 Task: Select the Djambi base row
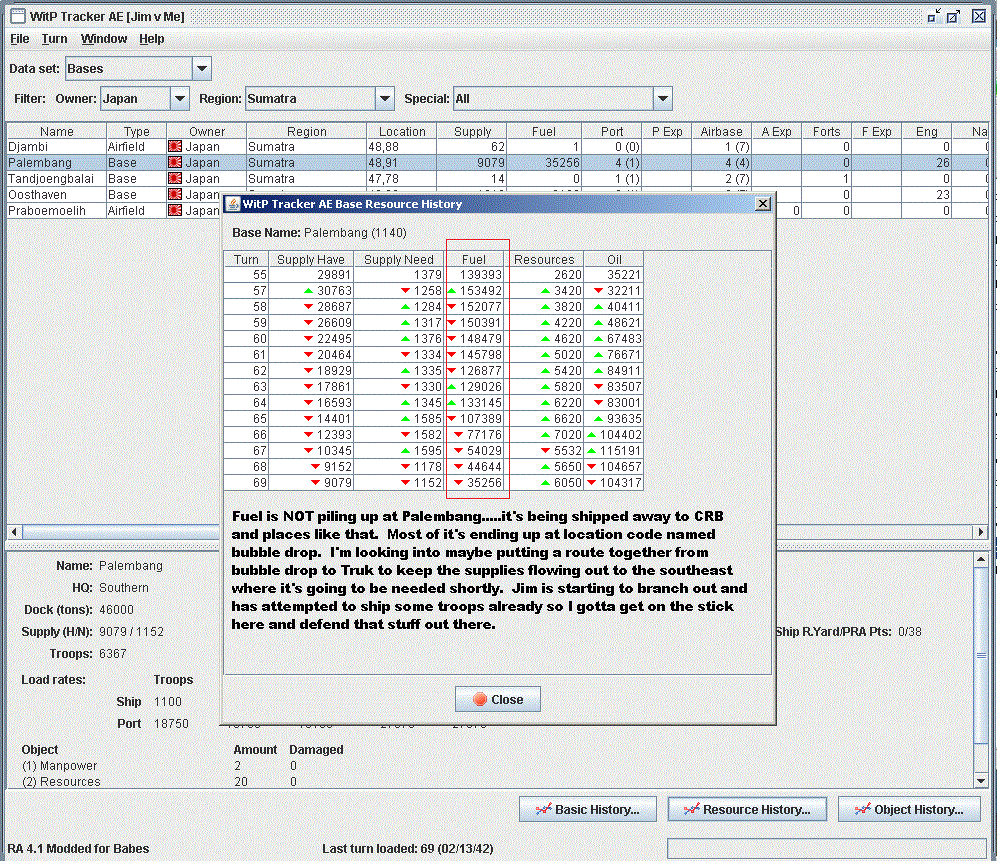tap(496, 146)
